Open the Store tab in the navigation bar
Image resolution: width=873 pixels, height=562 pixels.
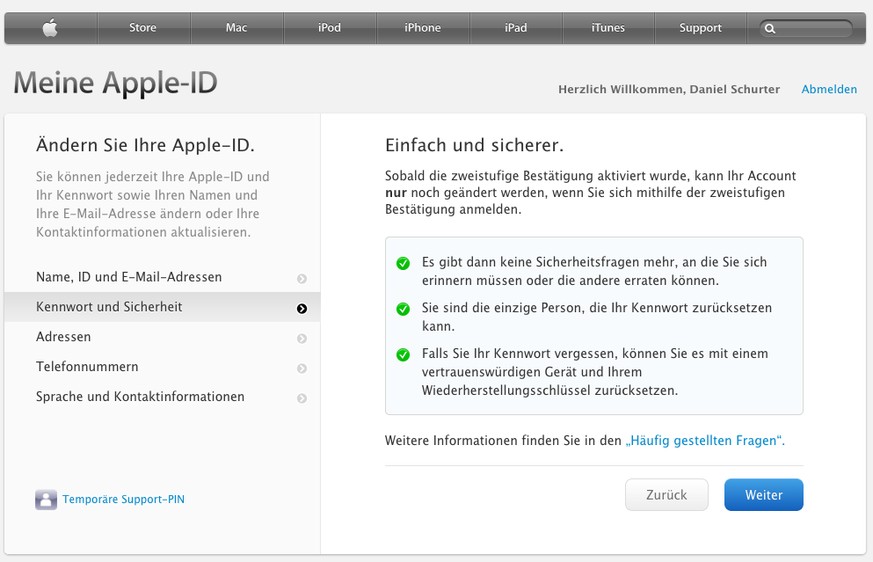(143, 28)
